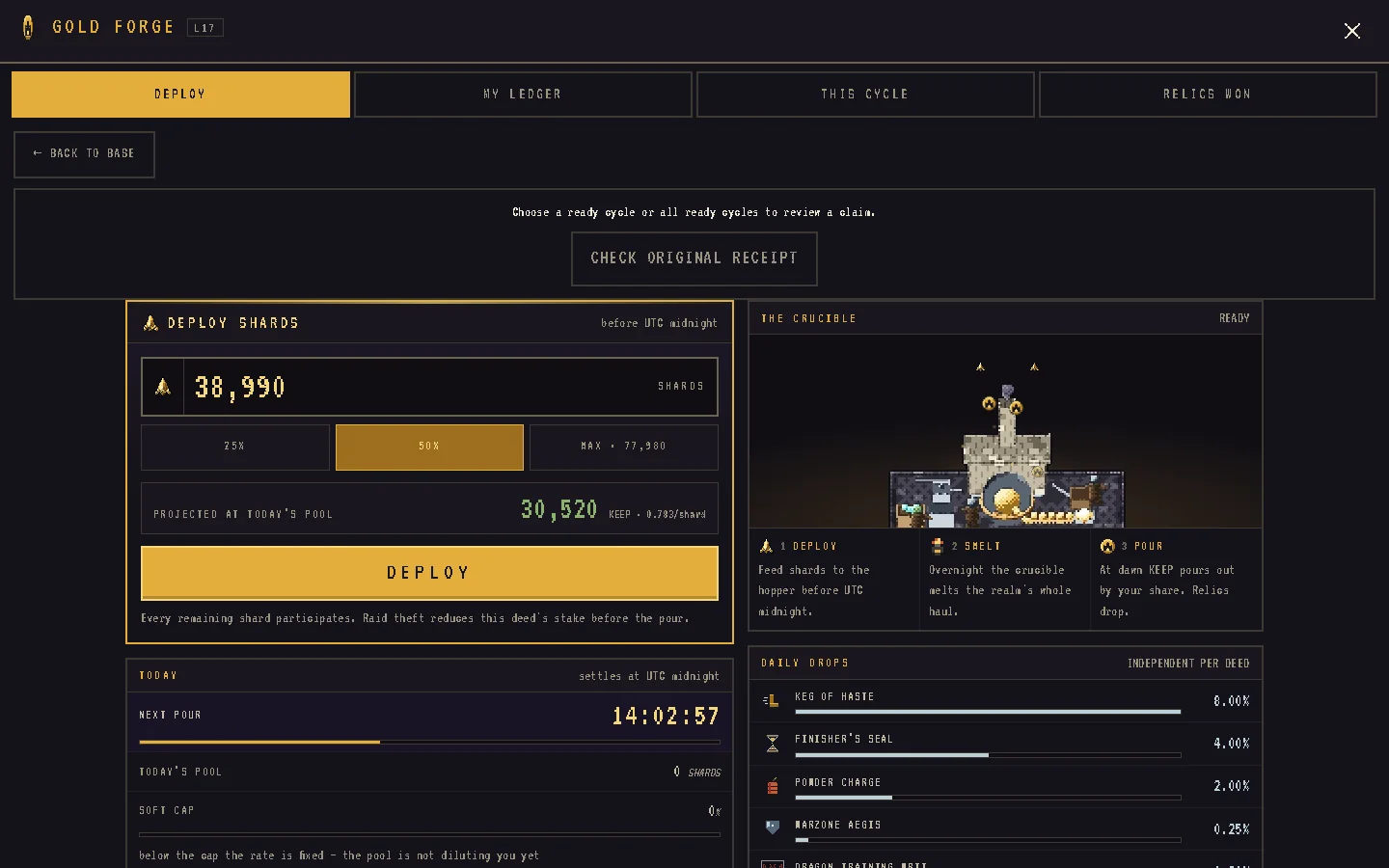Go back to base
1389x868 pixels.
coord(84,154)
